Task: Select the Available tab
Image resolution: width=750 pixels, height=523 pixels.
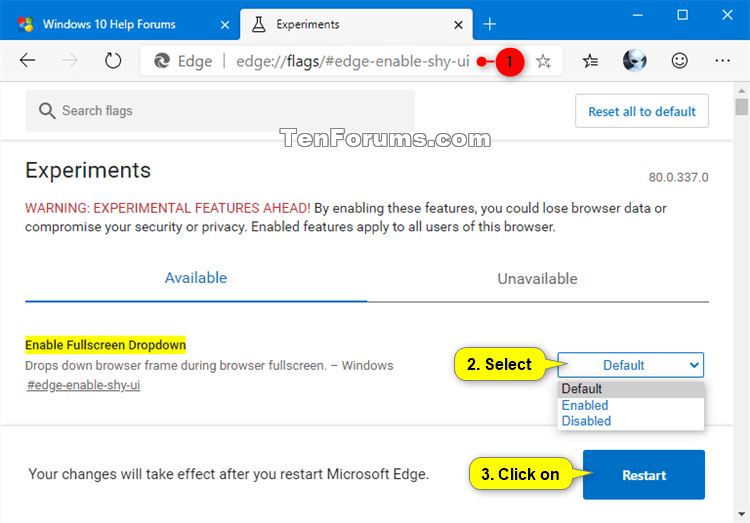Action: coord(196,278)
